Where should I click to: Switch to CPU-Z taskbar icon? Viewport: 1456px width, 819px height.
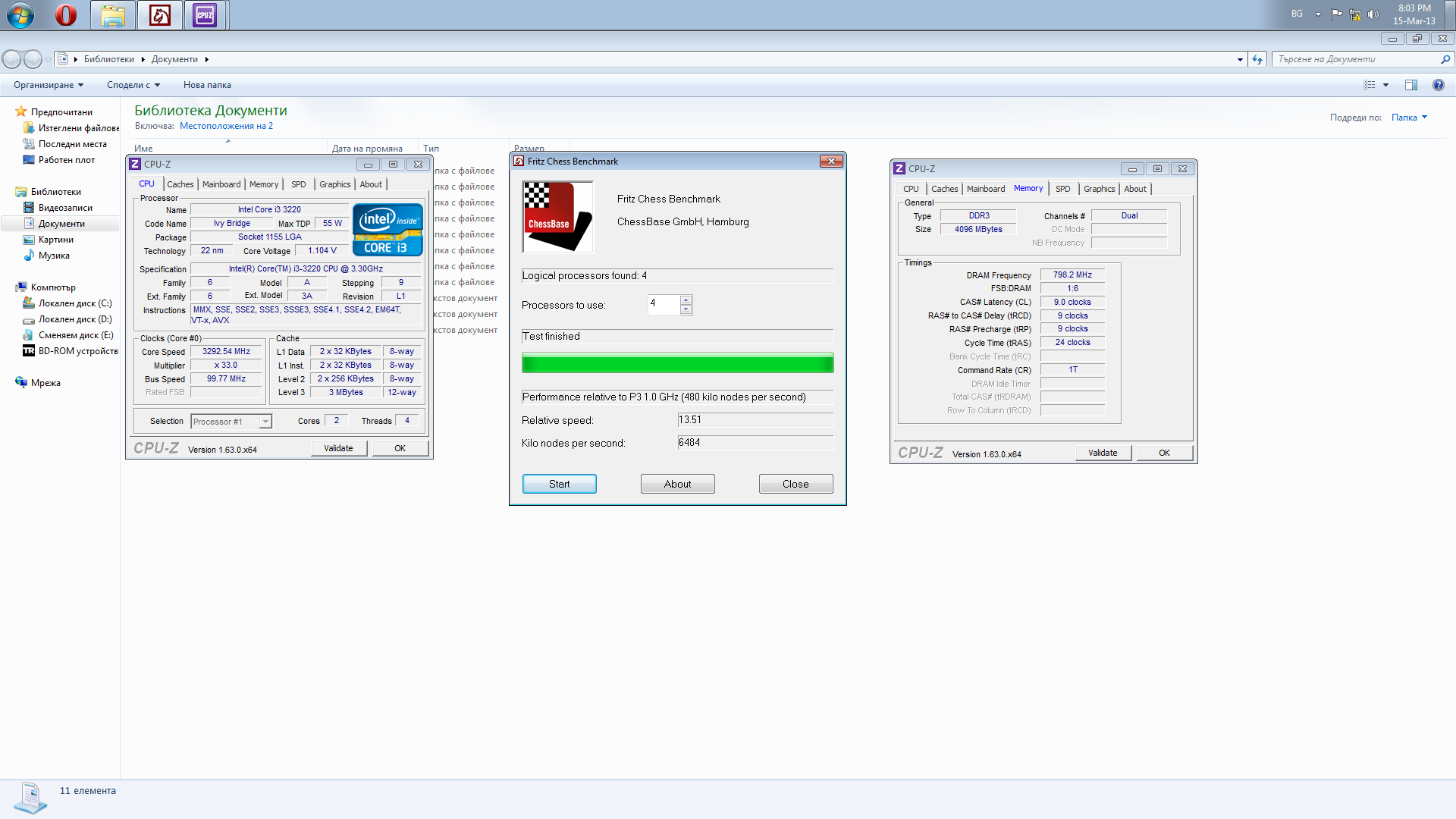coord(205,15)
